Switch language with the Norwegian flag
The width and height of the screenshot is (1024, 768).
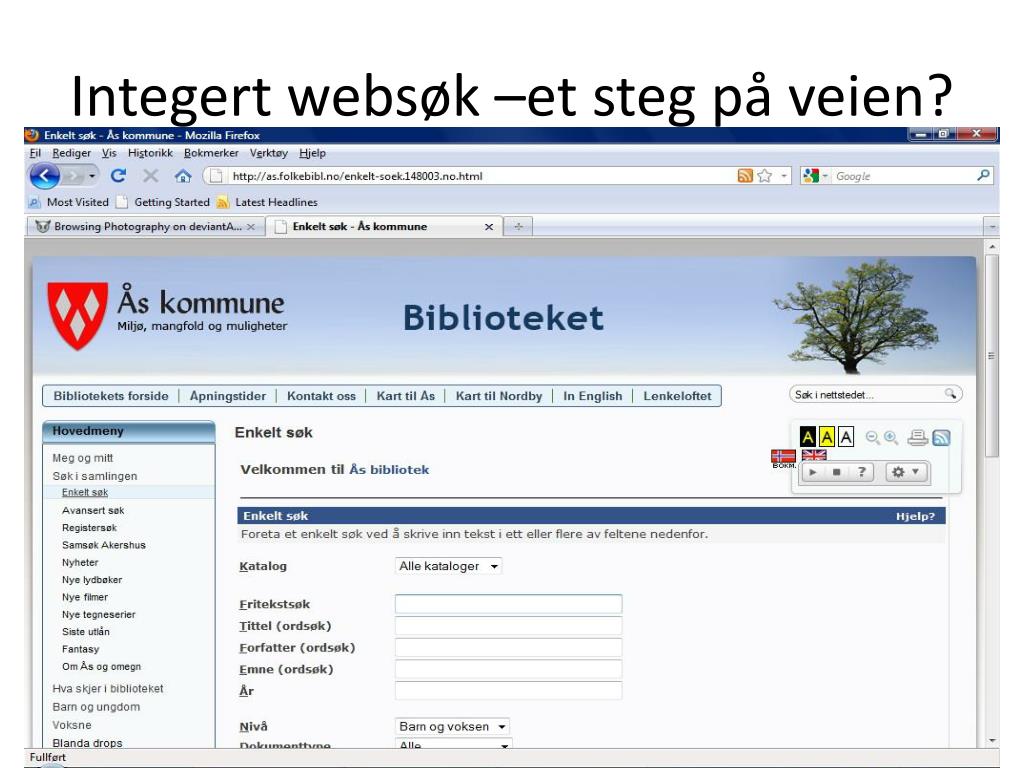point(783,456)
